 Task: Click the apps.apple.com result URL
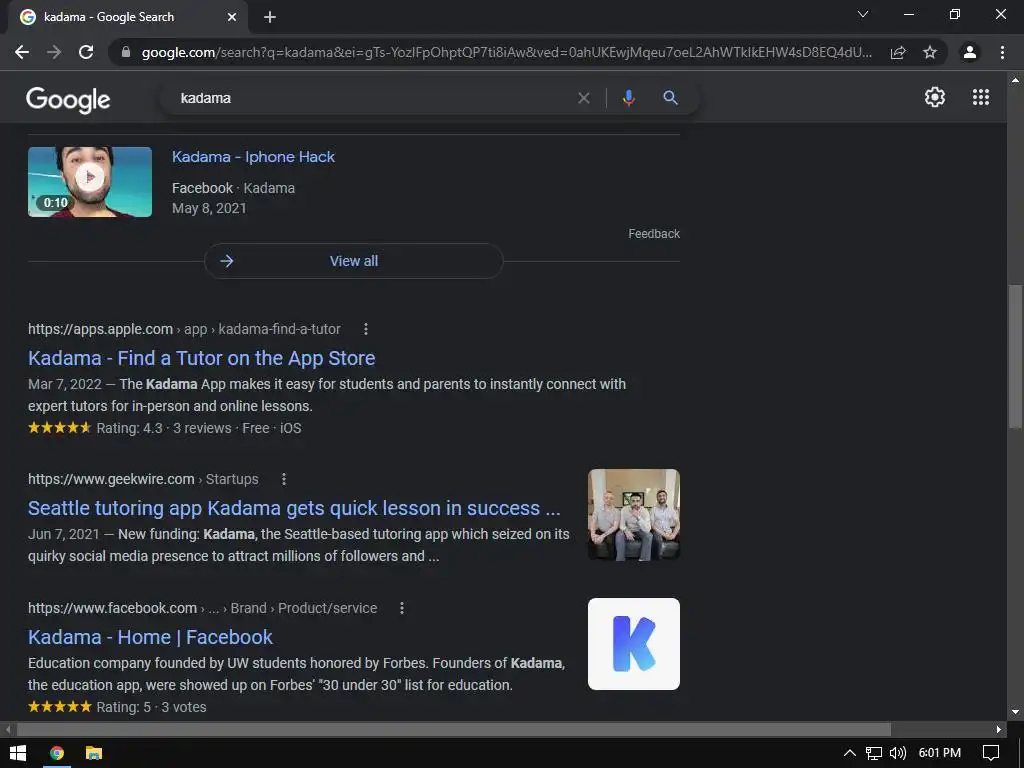[184, 329]
